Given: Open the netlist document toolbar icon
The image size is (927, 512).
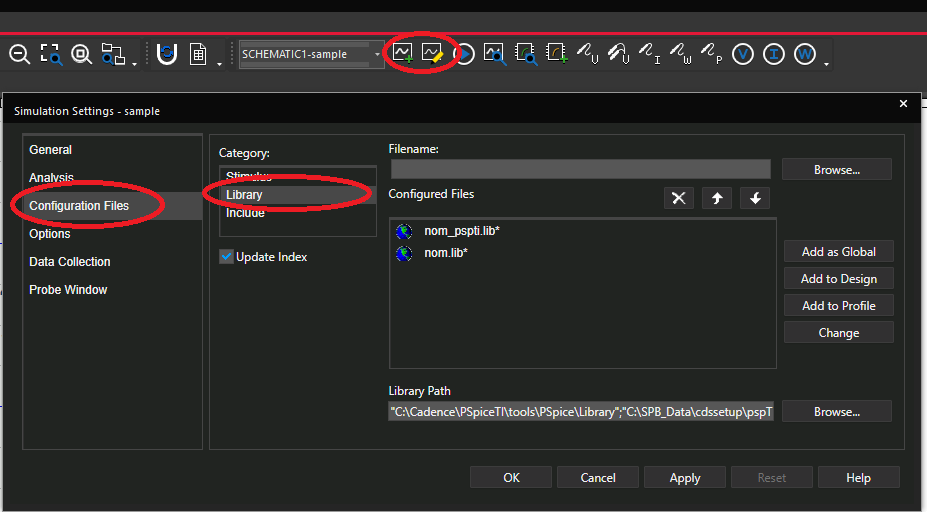Looking at the screenshot, I should (x=198, y=54).
